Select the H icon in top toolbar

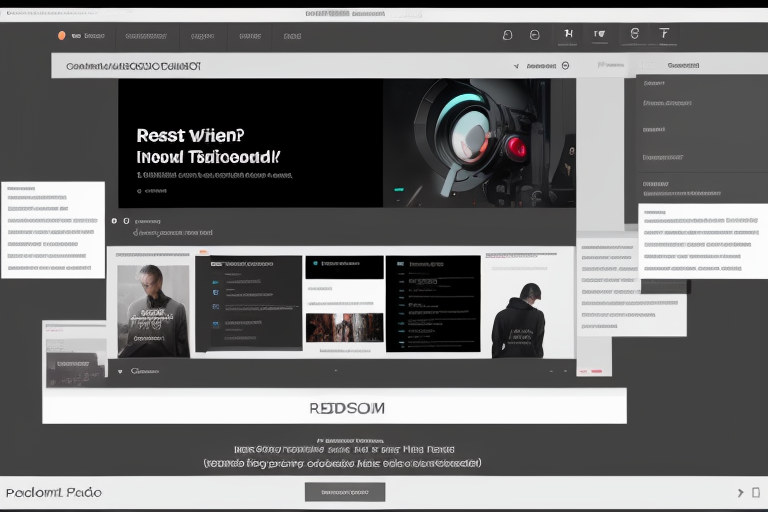569,34
